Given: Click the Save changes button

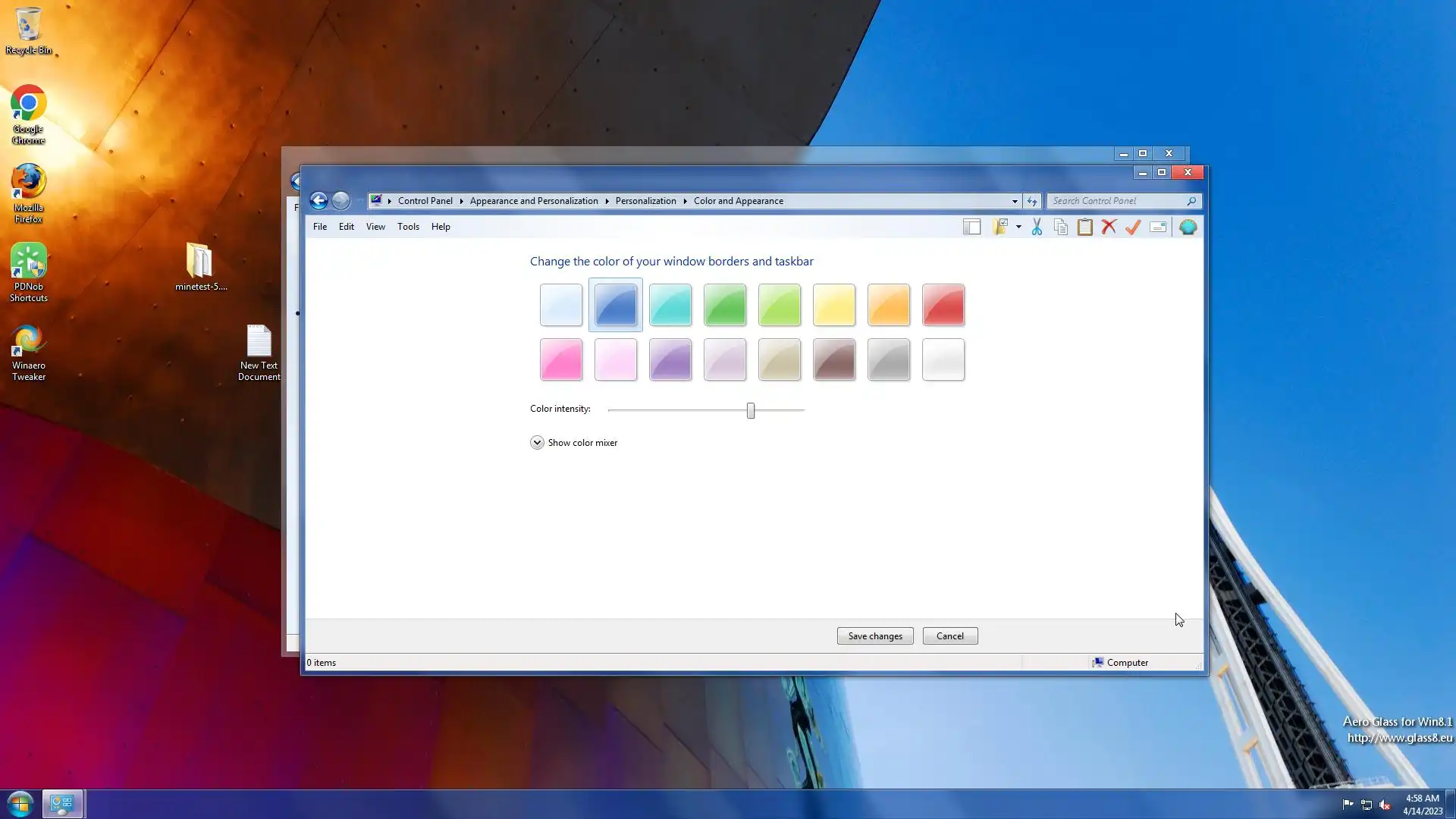Looking at the screenshot, I should point(875,636).
